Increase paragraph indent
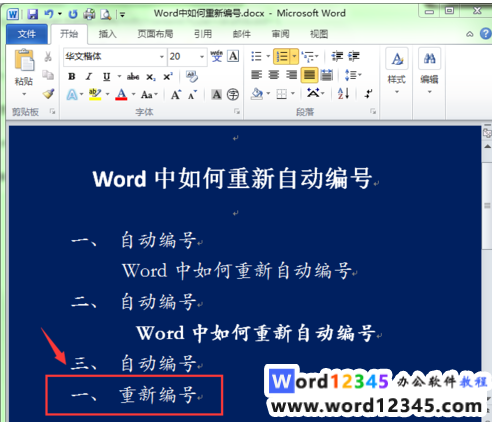492x422 pixels. point(354,56)
